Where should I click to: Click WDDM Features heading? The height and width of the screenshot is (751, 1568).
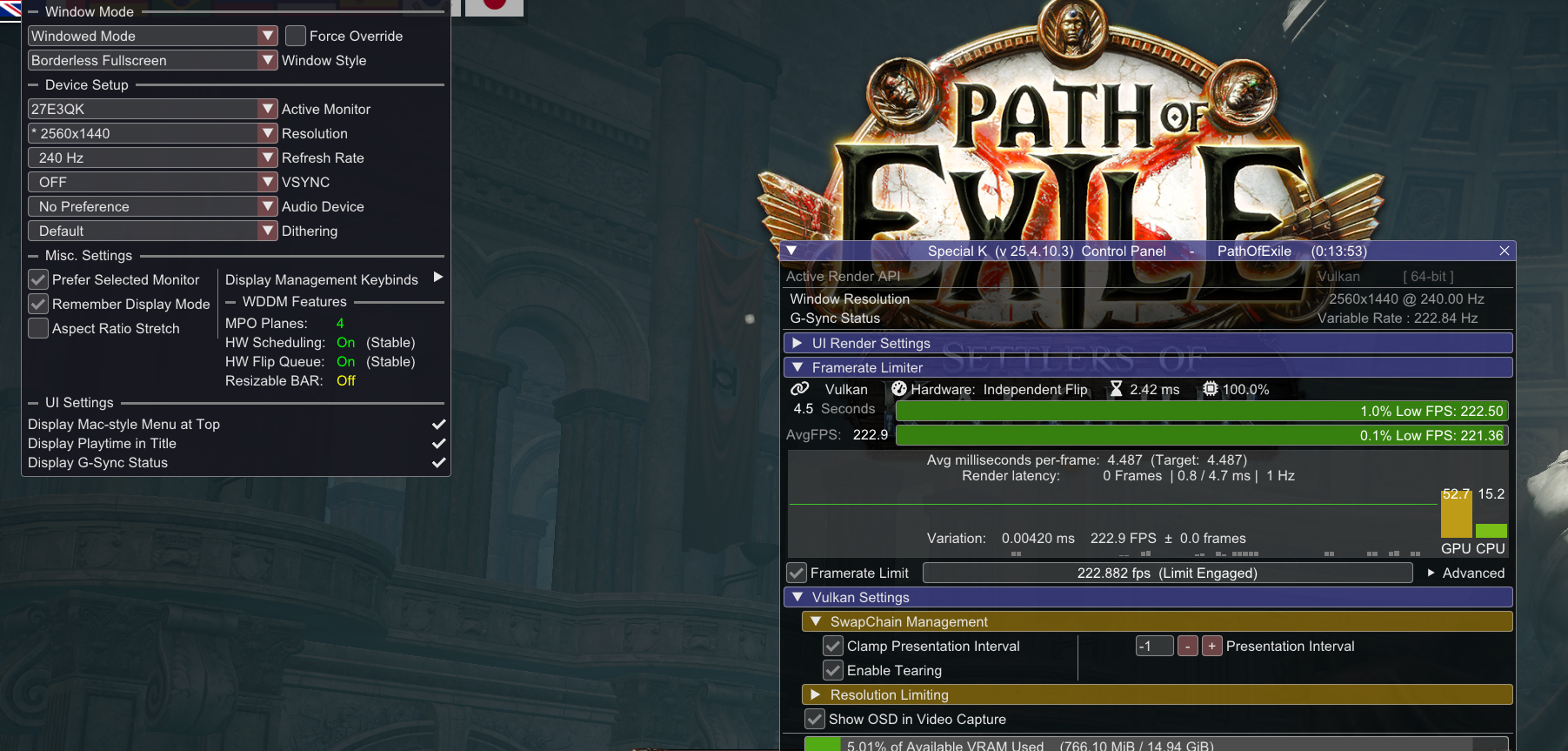[x=294, y=301]
